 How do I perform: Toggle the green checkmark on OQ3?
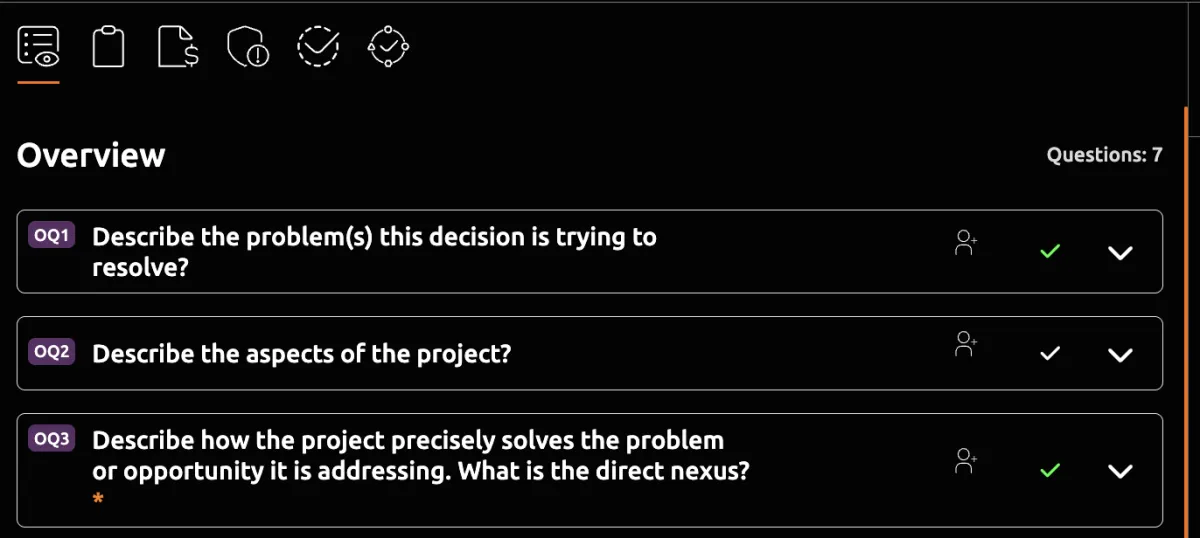coord(1049,470)
